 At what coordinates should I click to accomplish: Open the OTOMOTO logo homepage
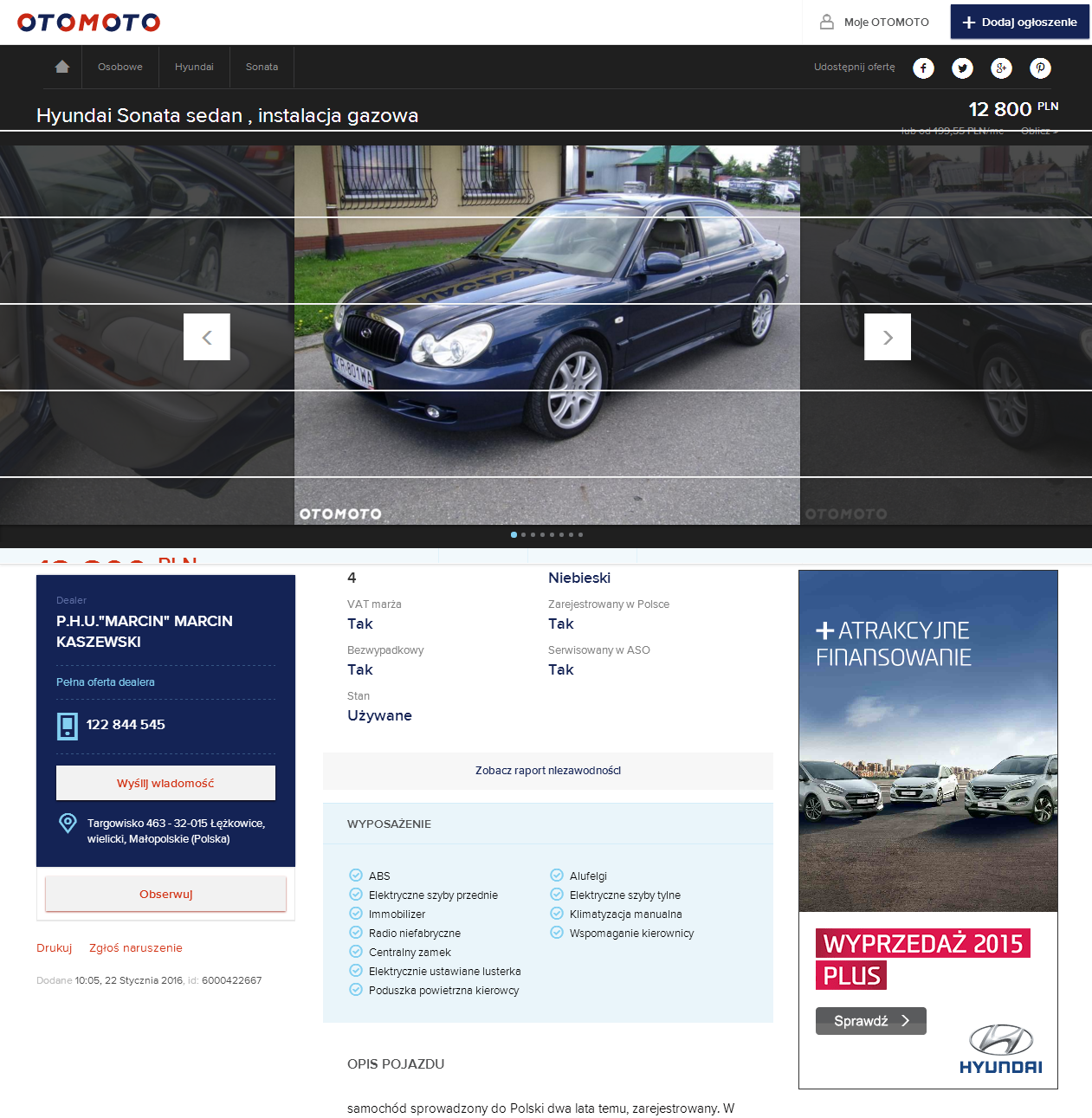click(x=88, y=23)
